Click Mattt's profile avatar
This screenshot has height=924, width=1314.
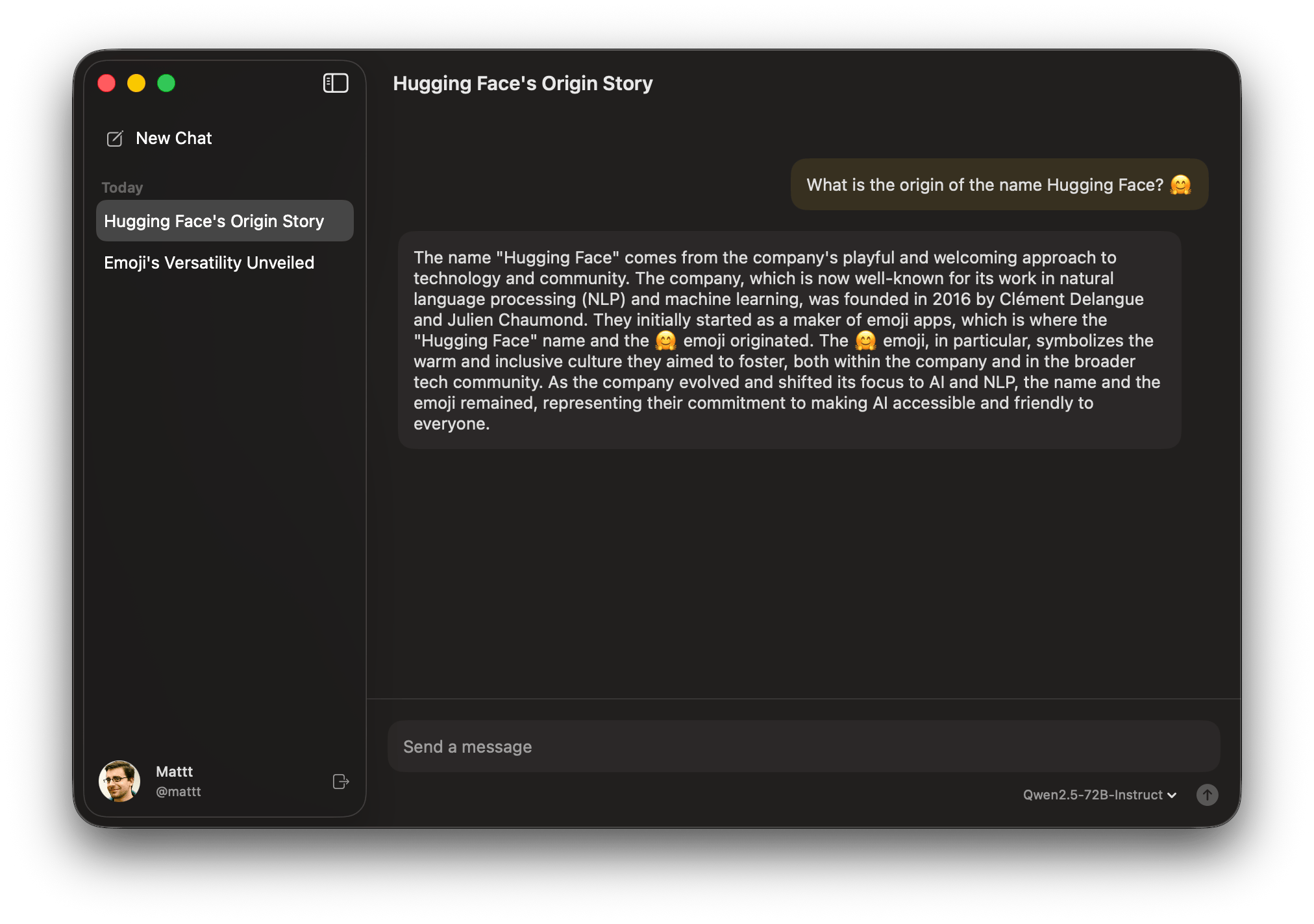tap(119, 781)
